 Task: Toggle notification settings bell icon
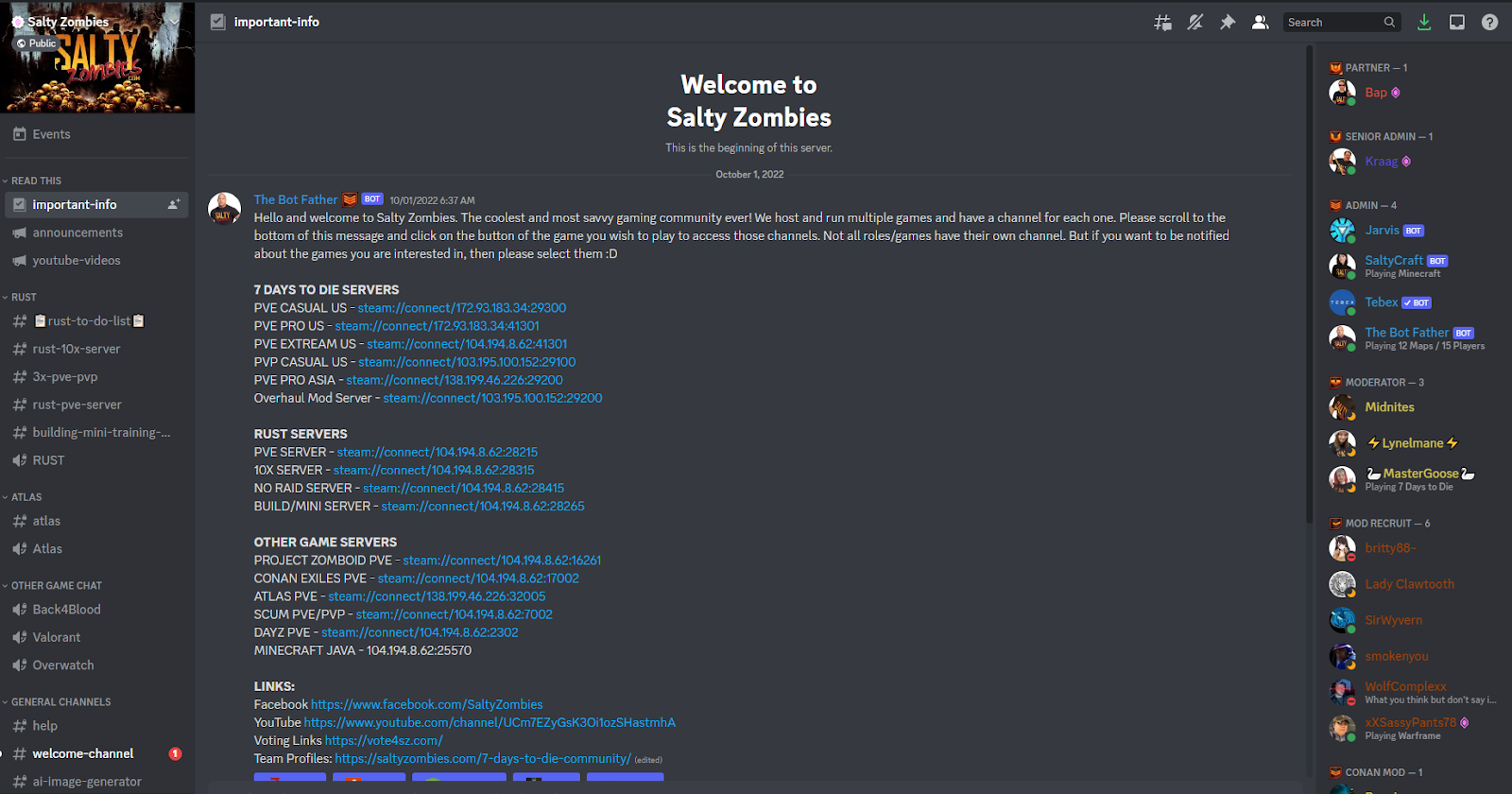(x=1195, y=22)
